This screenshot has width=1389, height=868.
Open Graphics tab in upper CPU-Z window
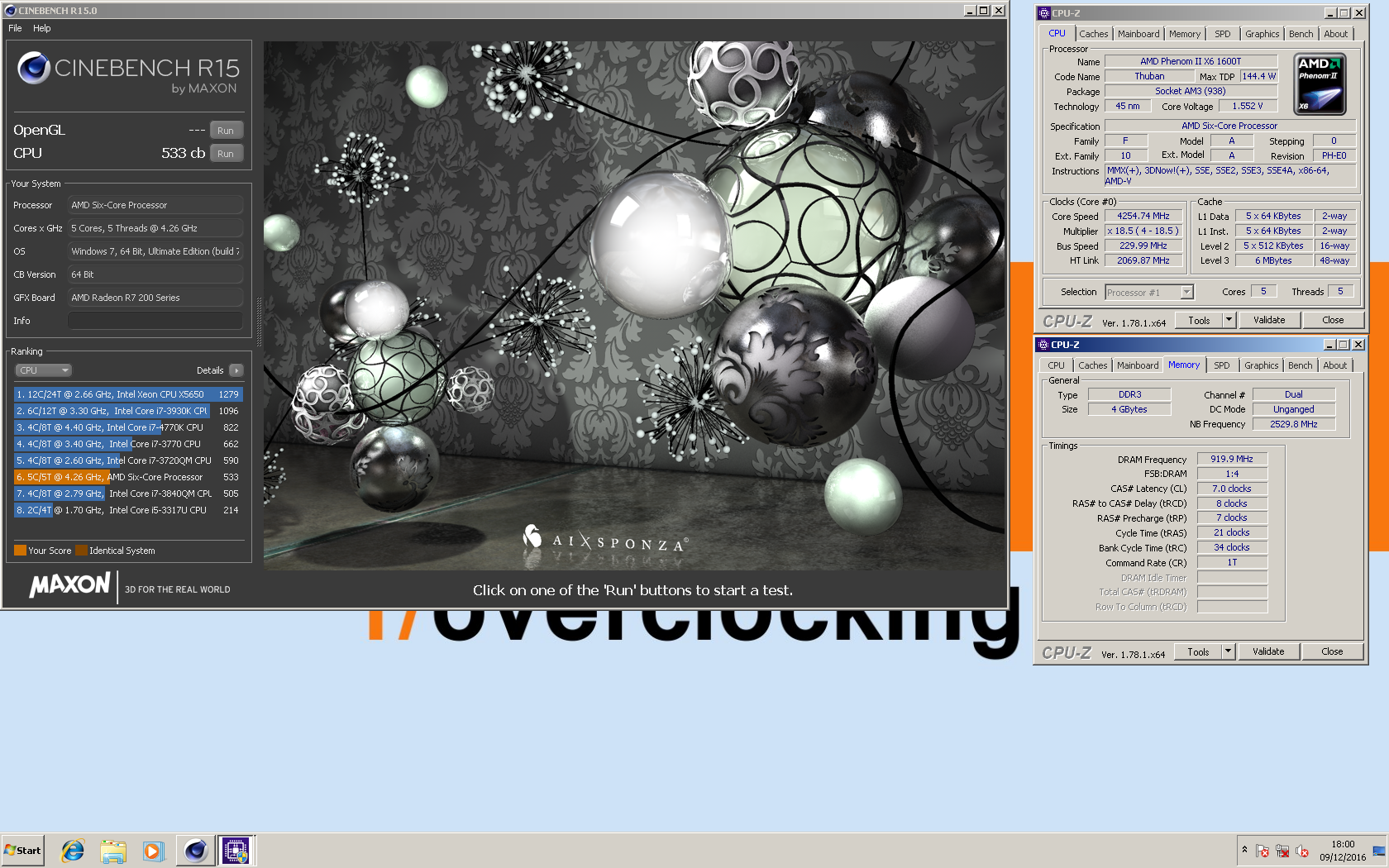pyautogui.click(x=1262, y=34)
